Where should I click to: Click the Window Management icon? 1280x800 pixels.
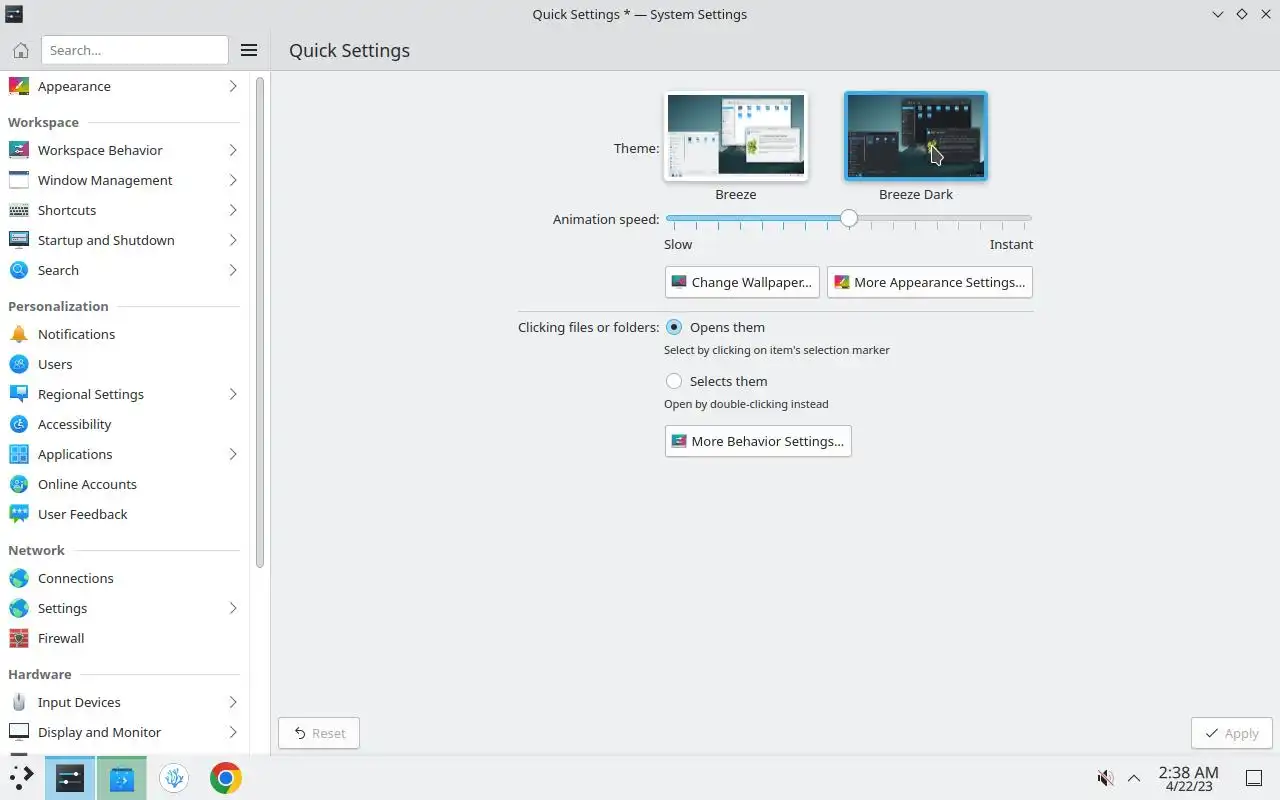[18, 180]
